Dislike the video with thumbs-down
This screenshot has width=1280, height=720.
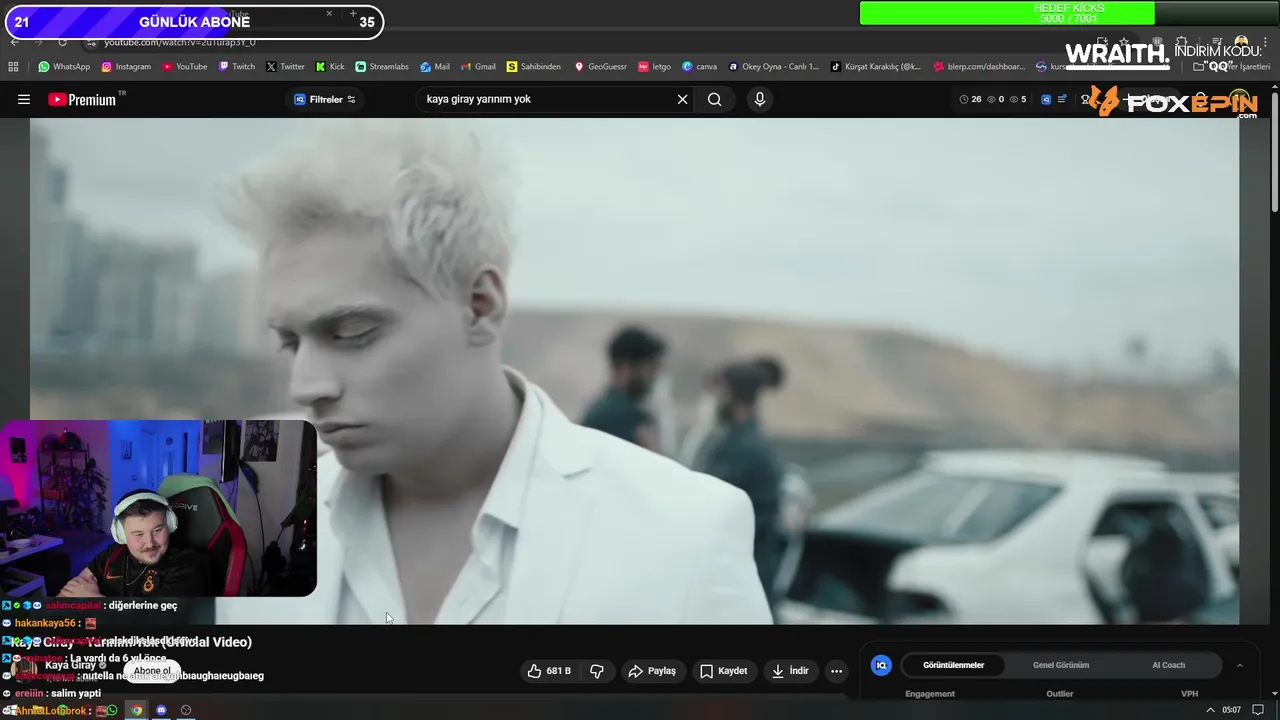(x=597, y=671)
